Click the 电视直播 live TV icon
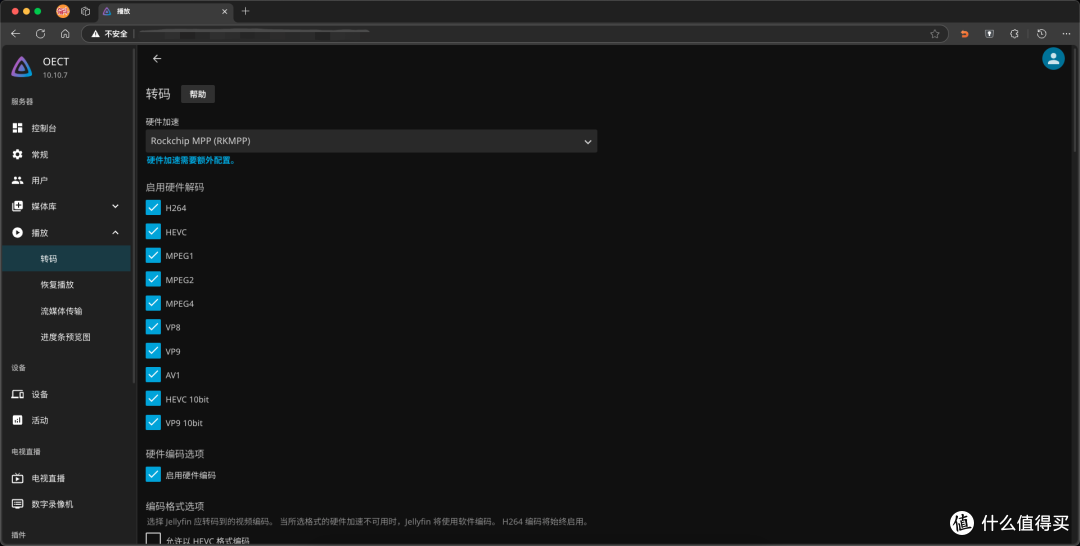The image size is (1080, 546). coord(17,478)
